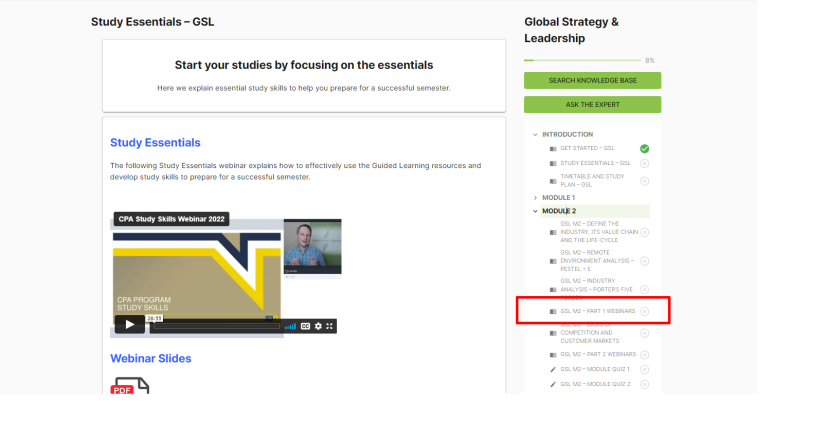Click the book icon beside Get Started
This screenshot has height=427, width=814.
click(553, 149)
